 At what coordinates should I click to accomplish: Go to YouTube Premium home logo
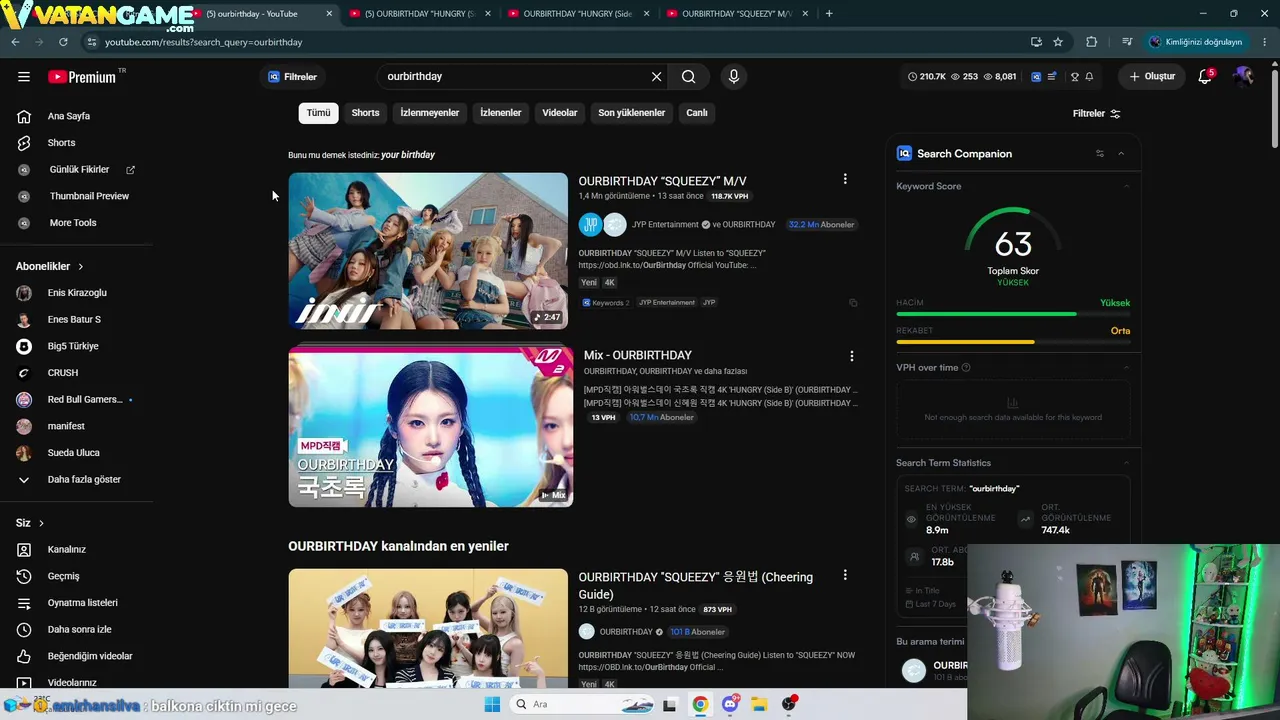tap(82, 77)
